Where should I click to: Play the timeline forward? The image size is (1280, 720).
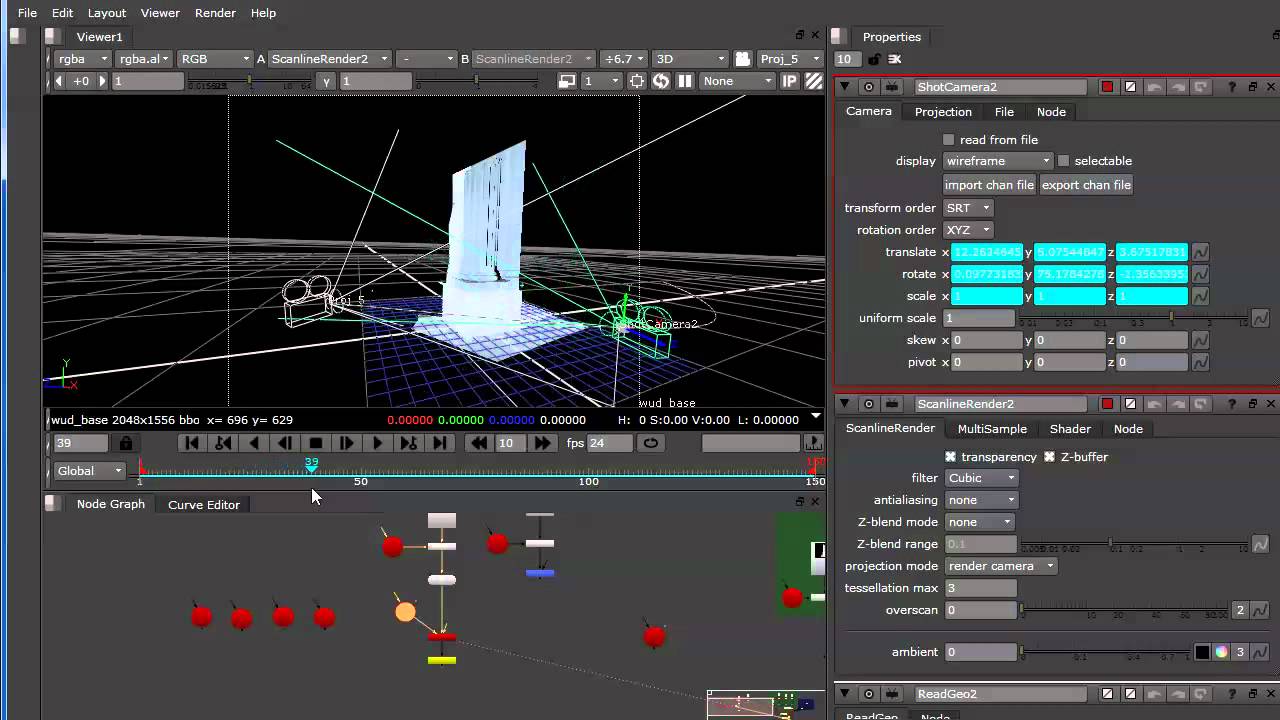[378, 443]
